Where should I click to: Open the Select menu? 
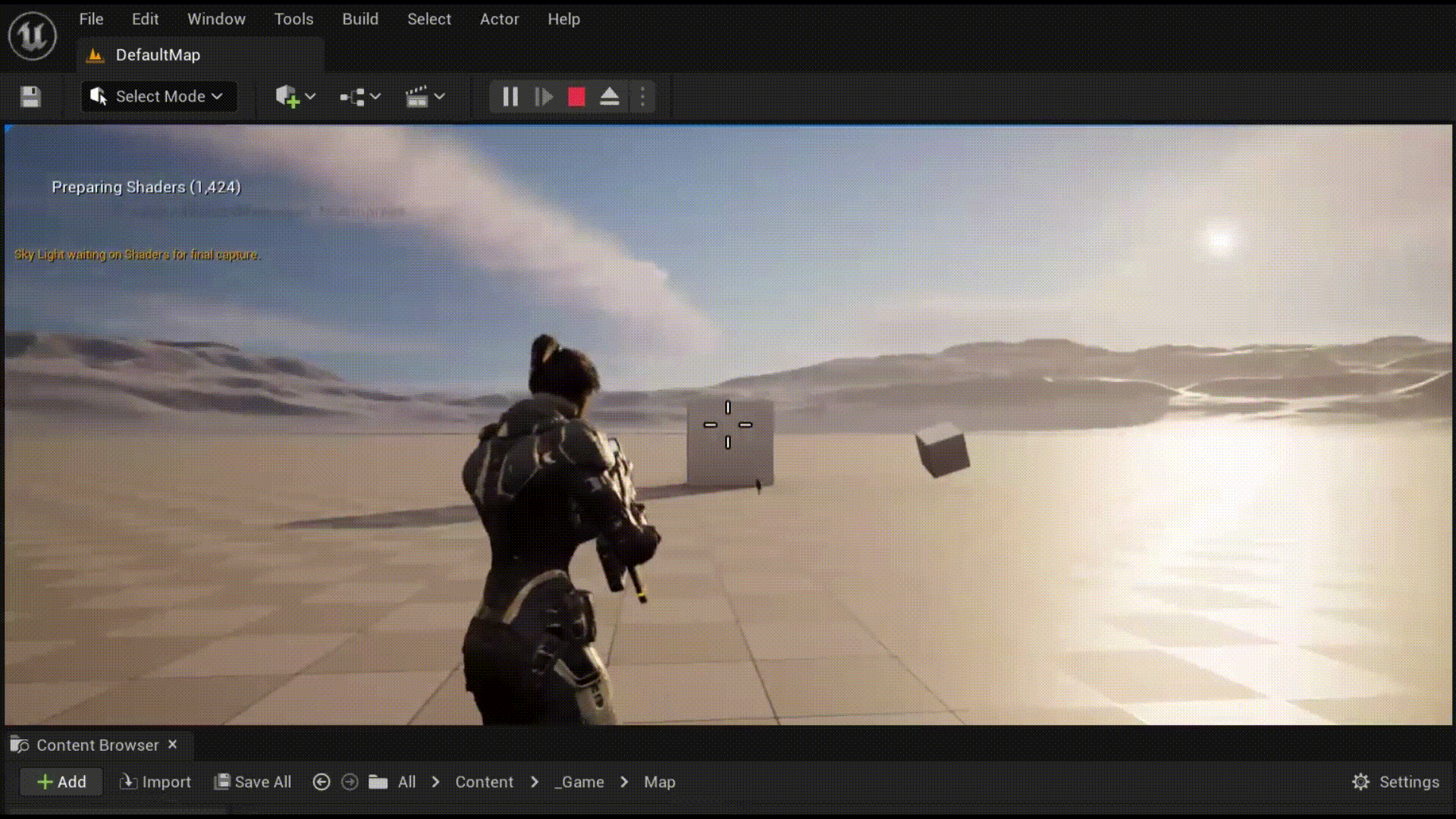[429, 19]
